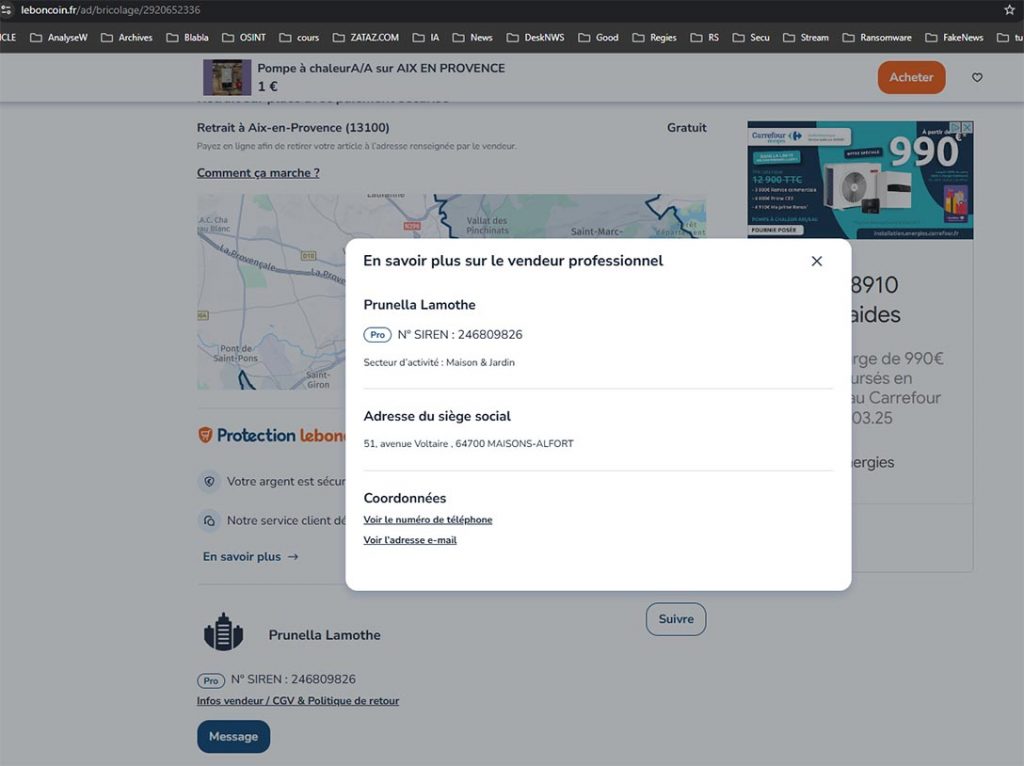Click the Message button

click(233, 737)
